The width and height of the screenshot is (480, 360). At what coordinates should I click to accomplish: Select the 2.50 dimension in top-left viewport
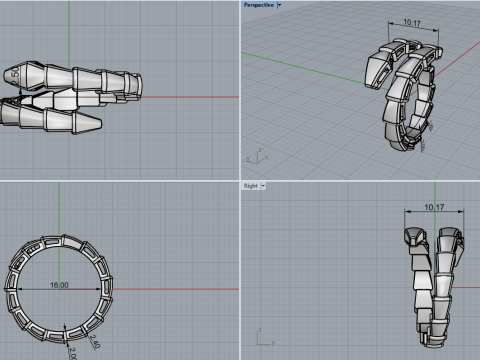pos(15,76)
